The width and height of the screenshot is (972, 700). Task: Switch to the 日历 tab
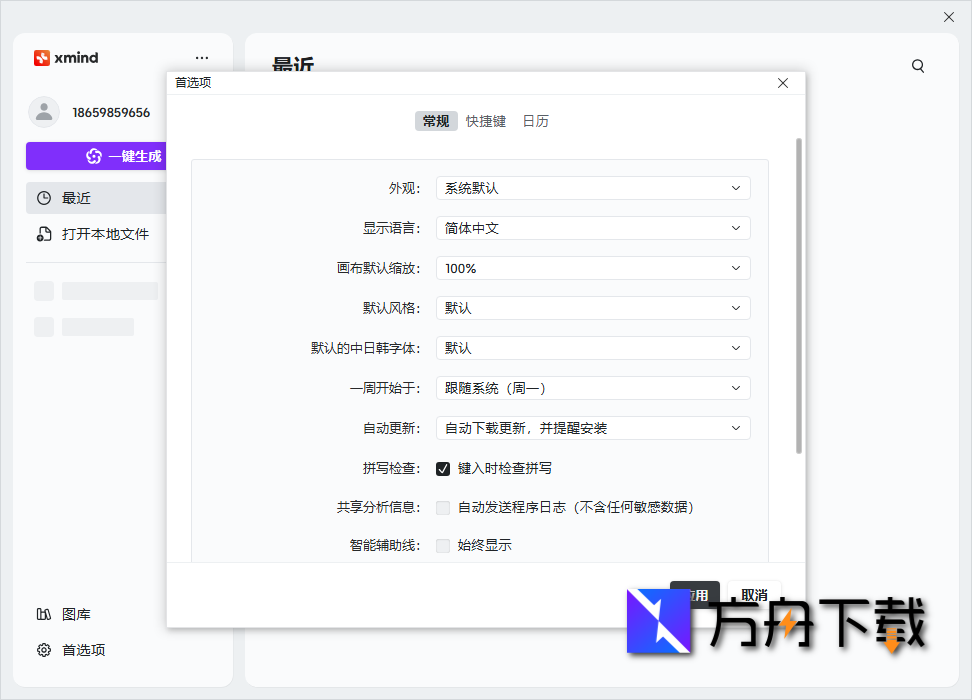(x=536, y=120)
